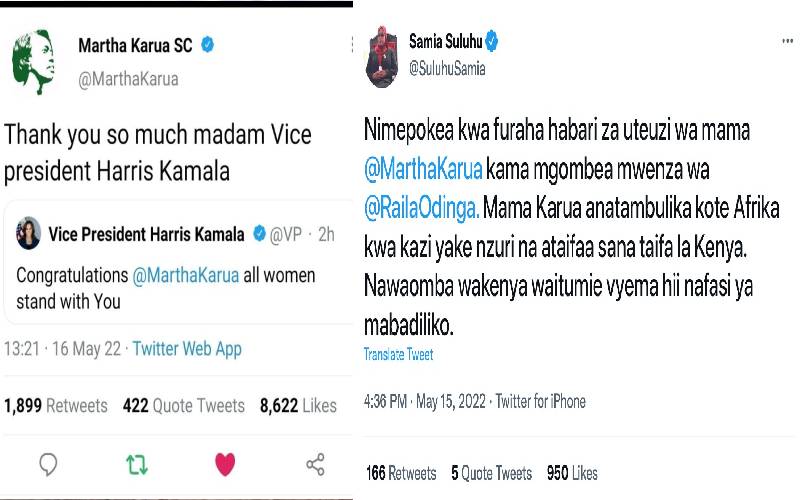Screen dimensions: 800x500
Task: Click Martha Karua's verified badge
Action: [x=208, y=45]
